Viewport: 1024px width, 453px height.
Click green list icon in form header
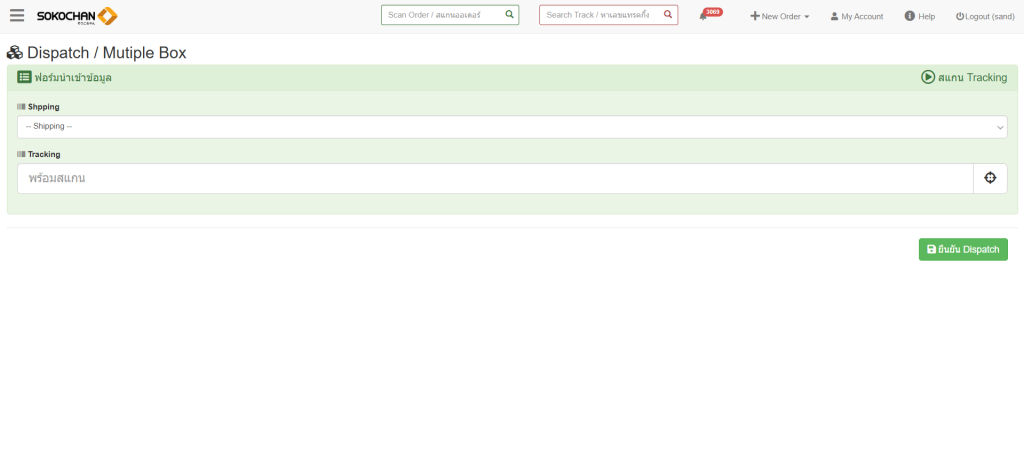(24, 77)
